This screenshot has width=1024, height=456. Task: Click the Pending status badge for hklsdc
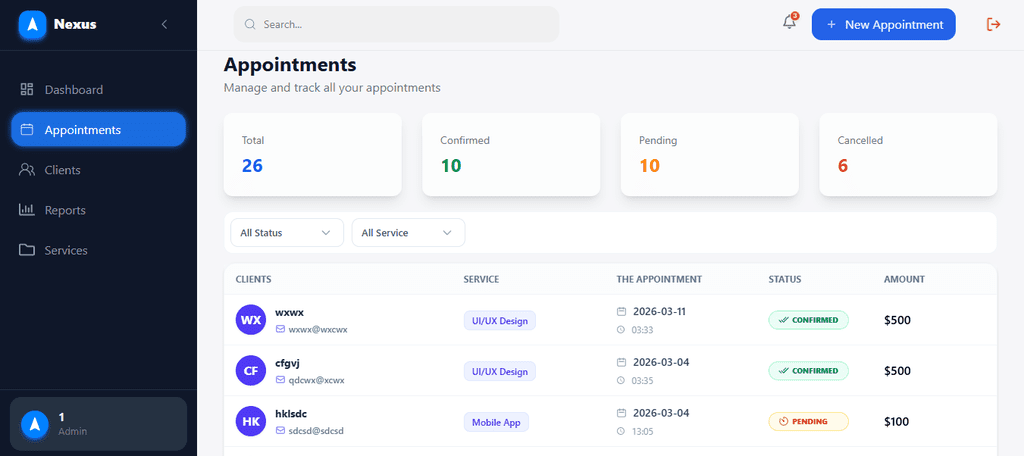[808, 421]
